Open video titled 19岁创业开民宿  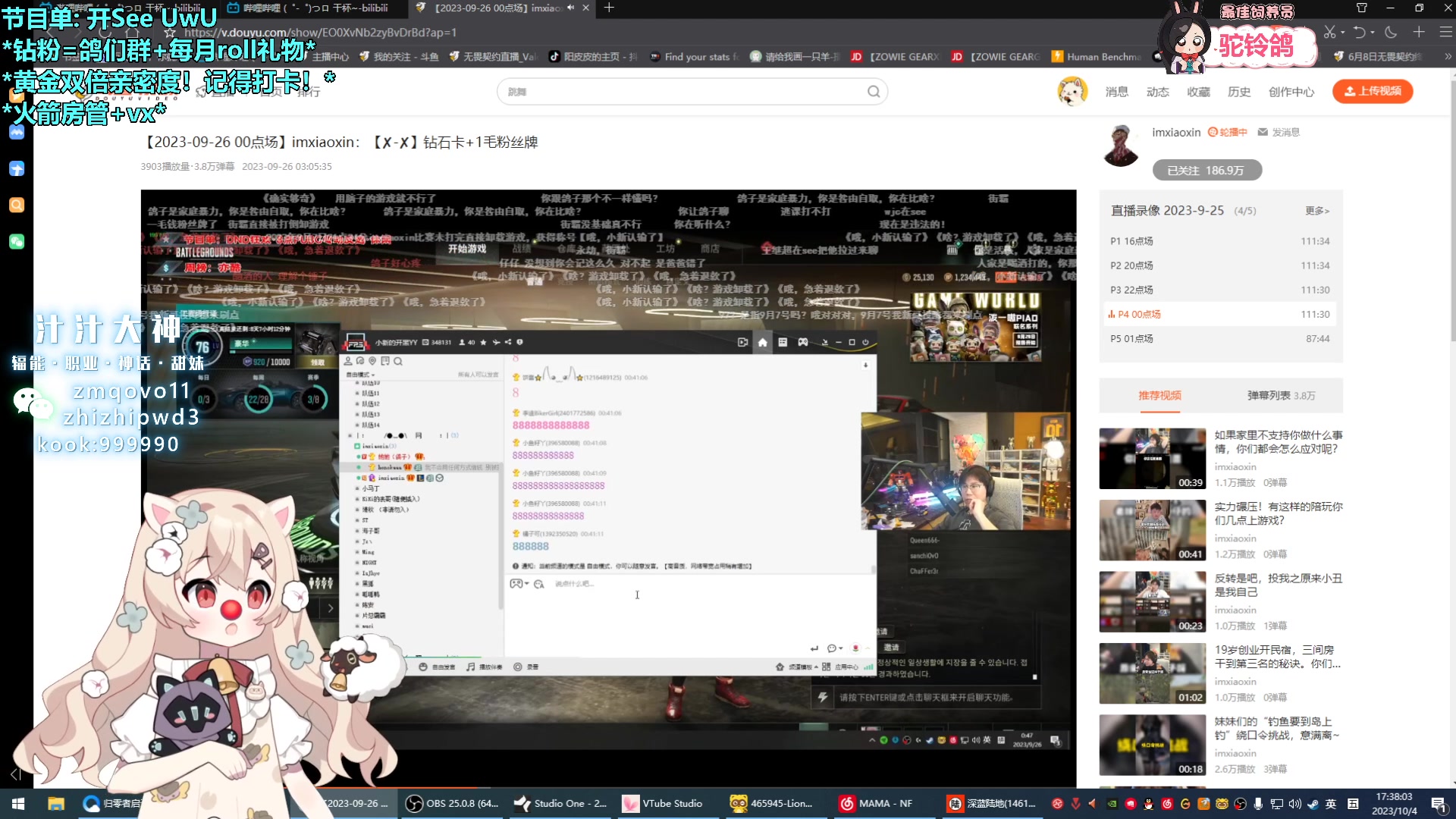coord(1278,657)
